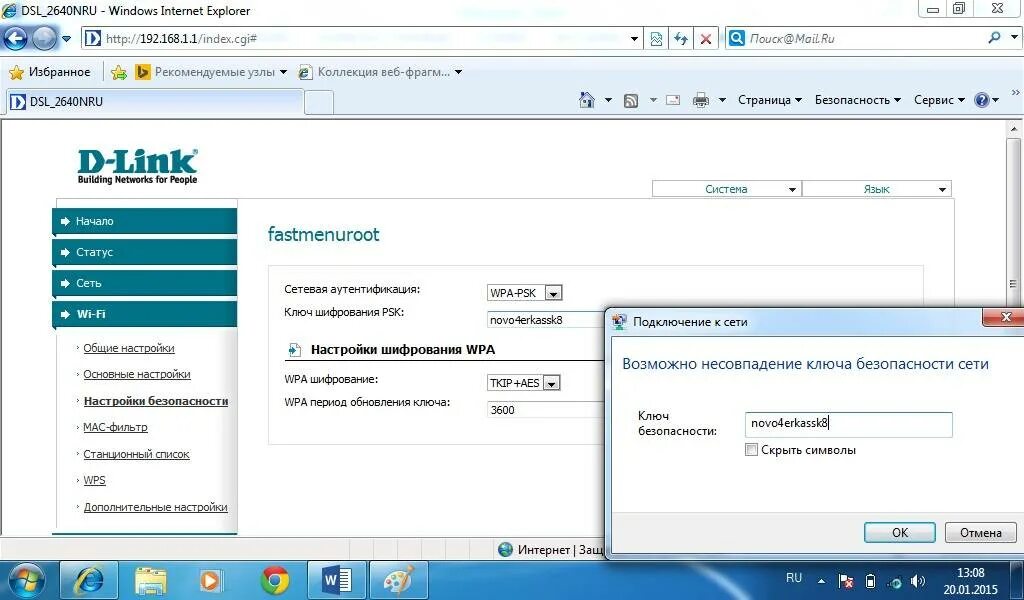The height and width of the screenshot is (600, 1024).
Task: Click the Ключ безопасности field in dialog
Action: pos(848,424)
